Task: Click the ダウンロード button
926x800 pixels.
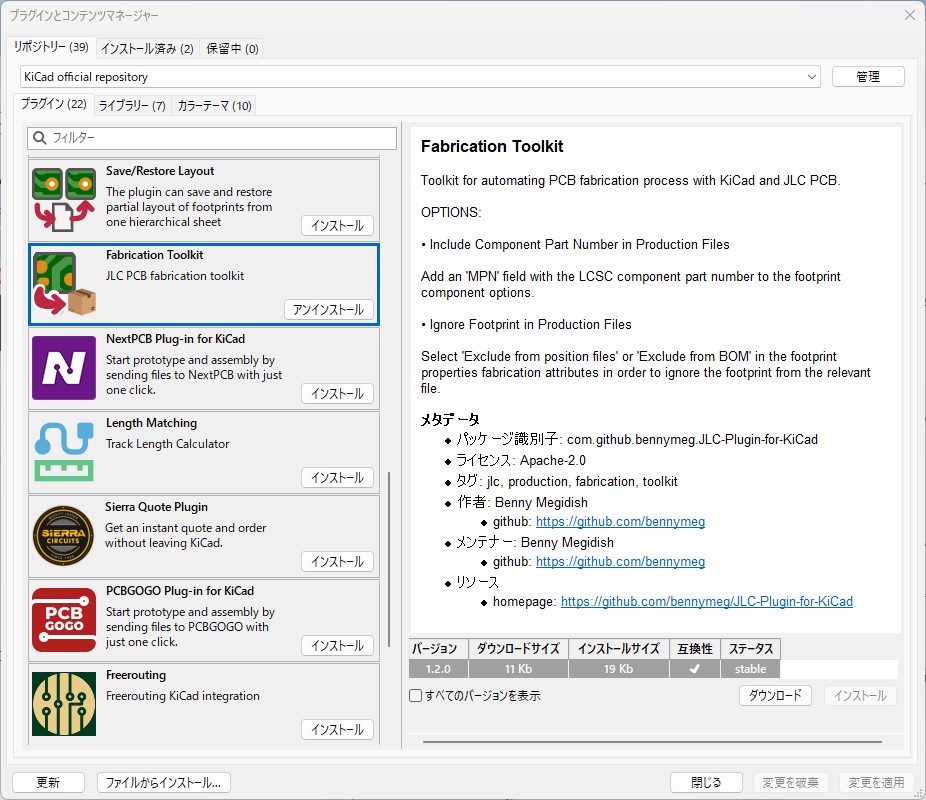Action: tap(775, 695)
